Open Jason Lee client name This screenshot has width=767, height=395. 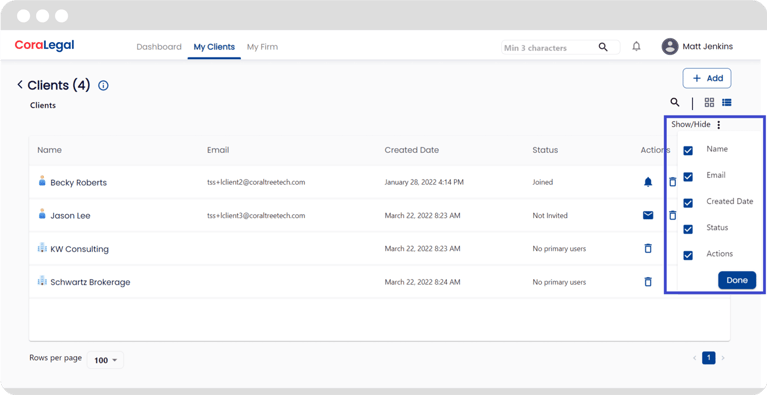coord(70,216)
